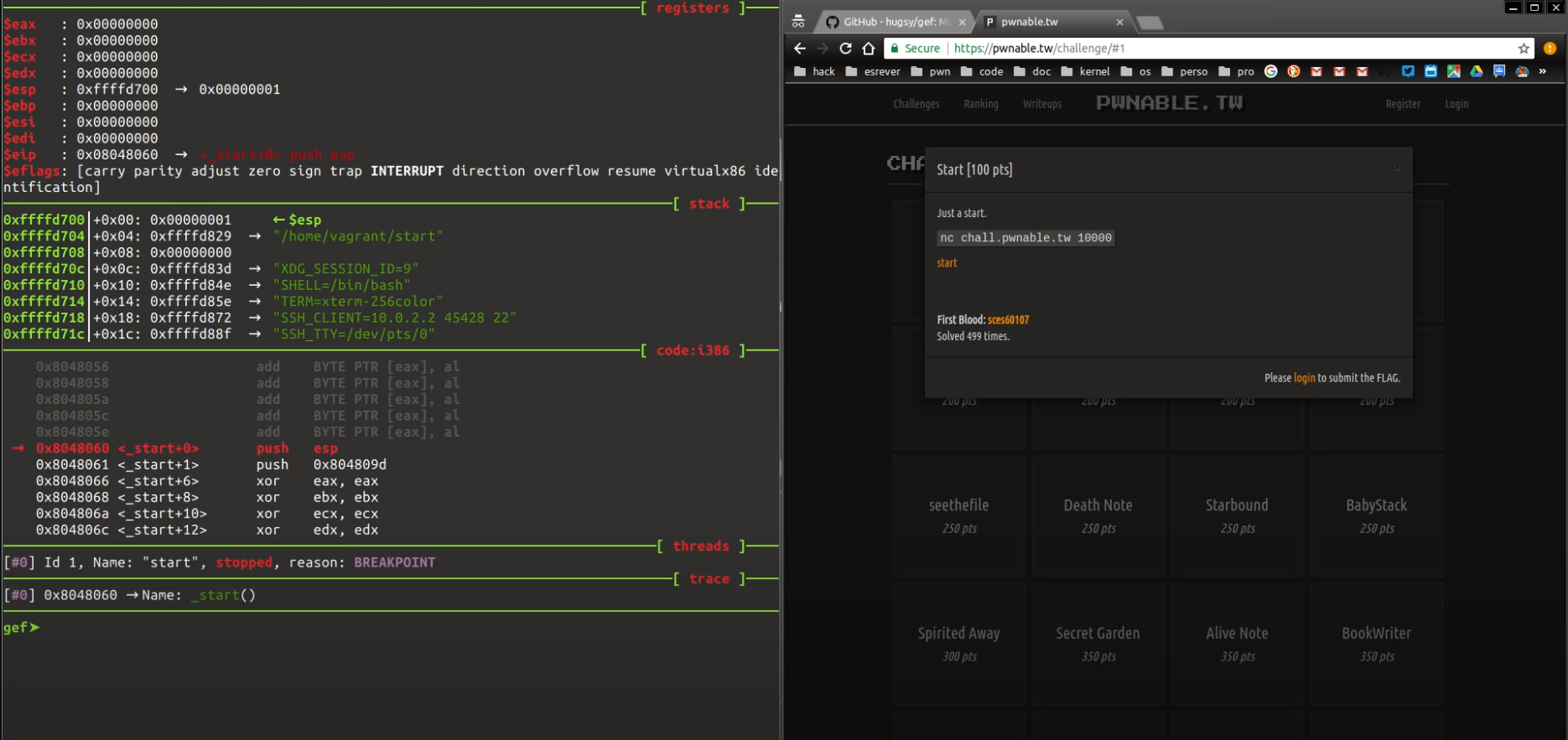
Task: Click the BREAKPOINT reason text in threads
Action: click(394, 562)
